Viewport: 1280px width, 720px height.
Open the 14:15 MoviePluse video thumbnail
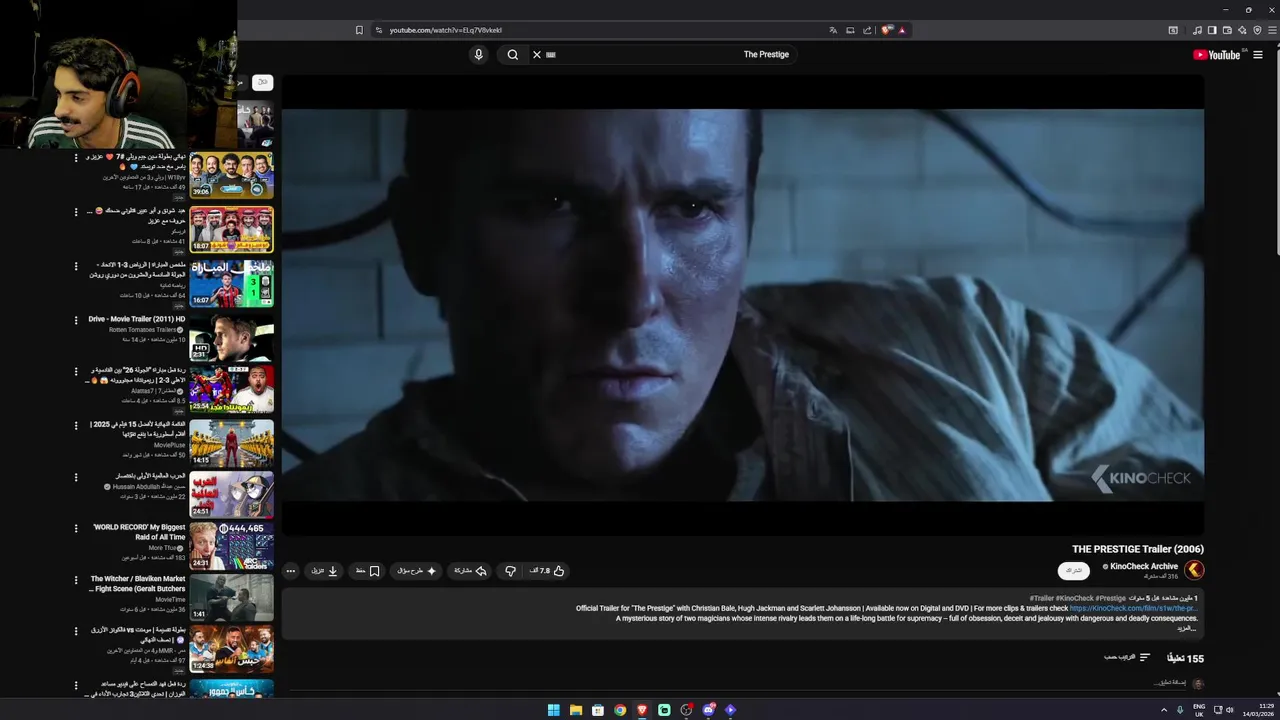click(x=231, y=442)
